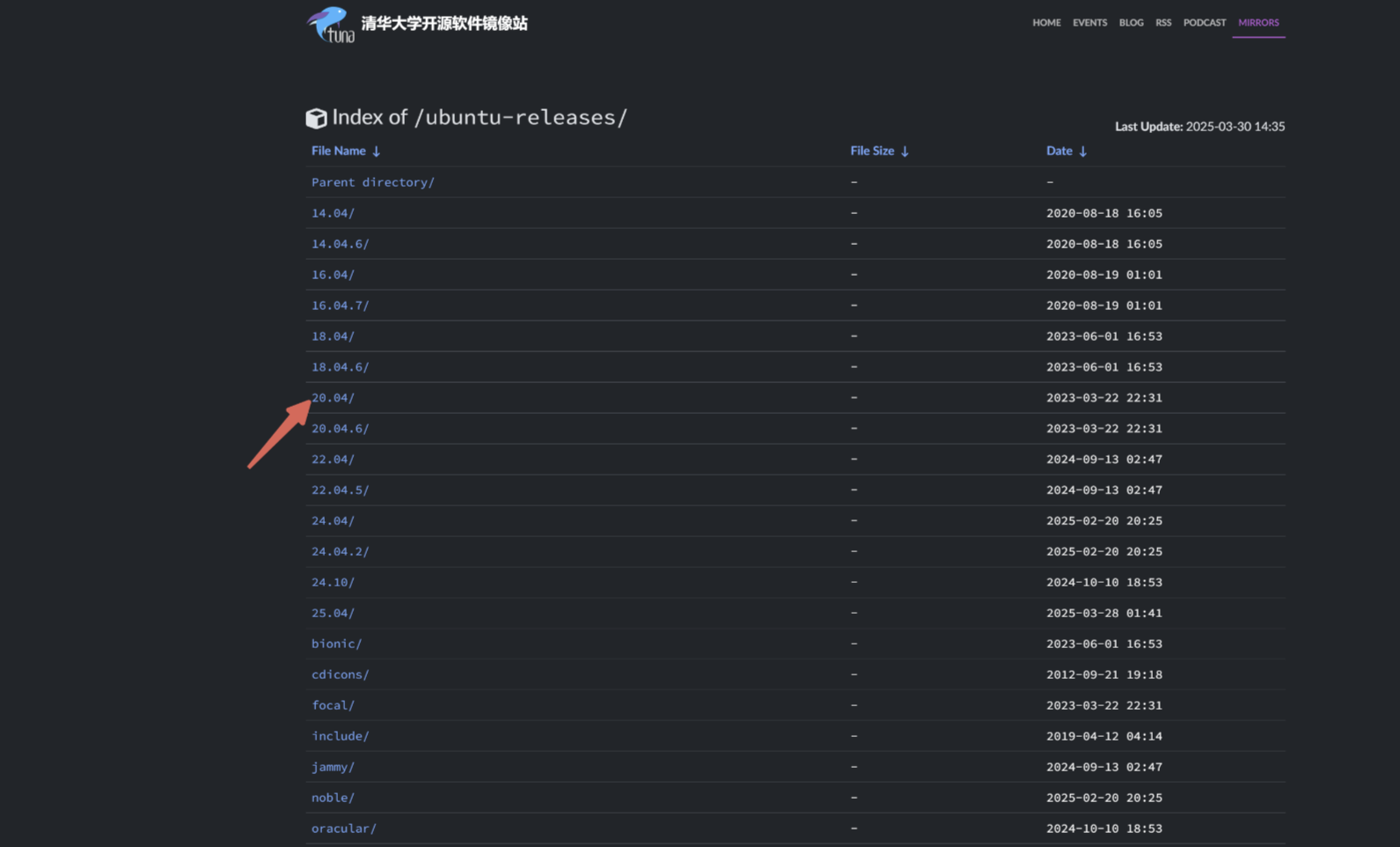Open the 20.04.6/ directory
The height and width of the screenshot is (847, 1400).
(x=341, y=429)
